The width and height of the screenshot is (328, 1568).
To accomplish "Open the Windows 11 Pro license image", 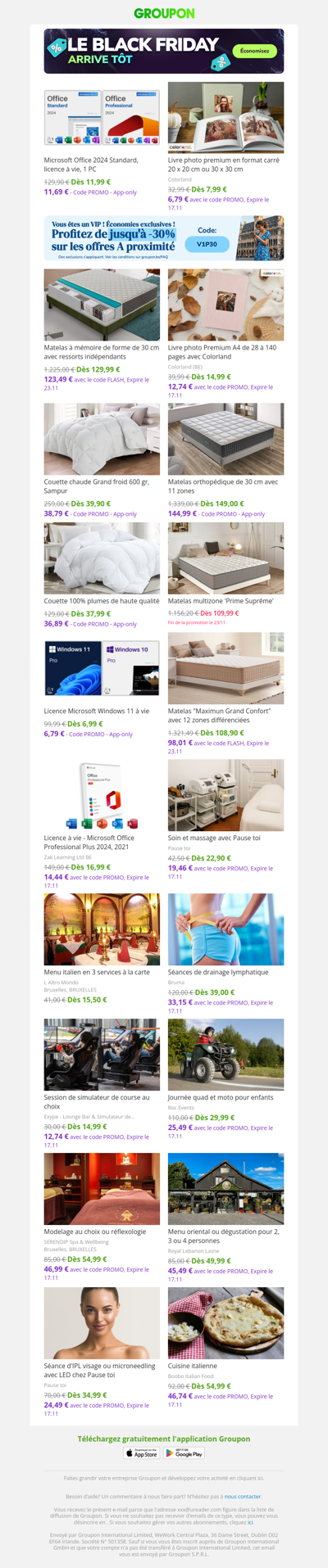I will click(x=102, y=668).
